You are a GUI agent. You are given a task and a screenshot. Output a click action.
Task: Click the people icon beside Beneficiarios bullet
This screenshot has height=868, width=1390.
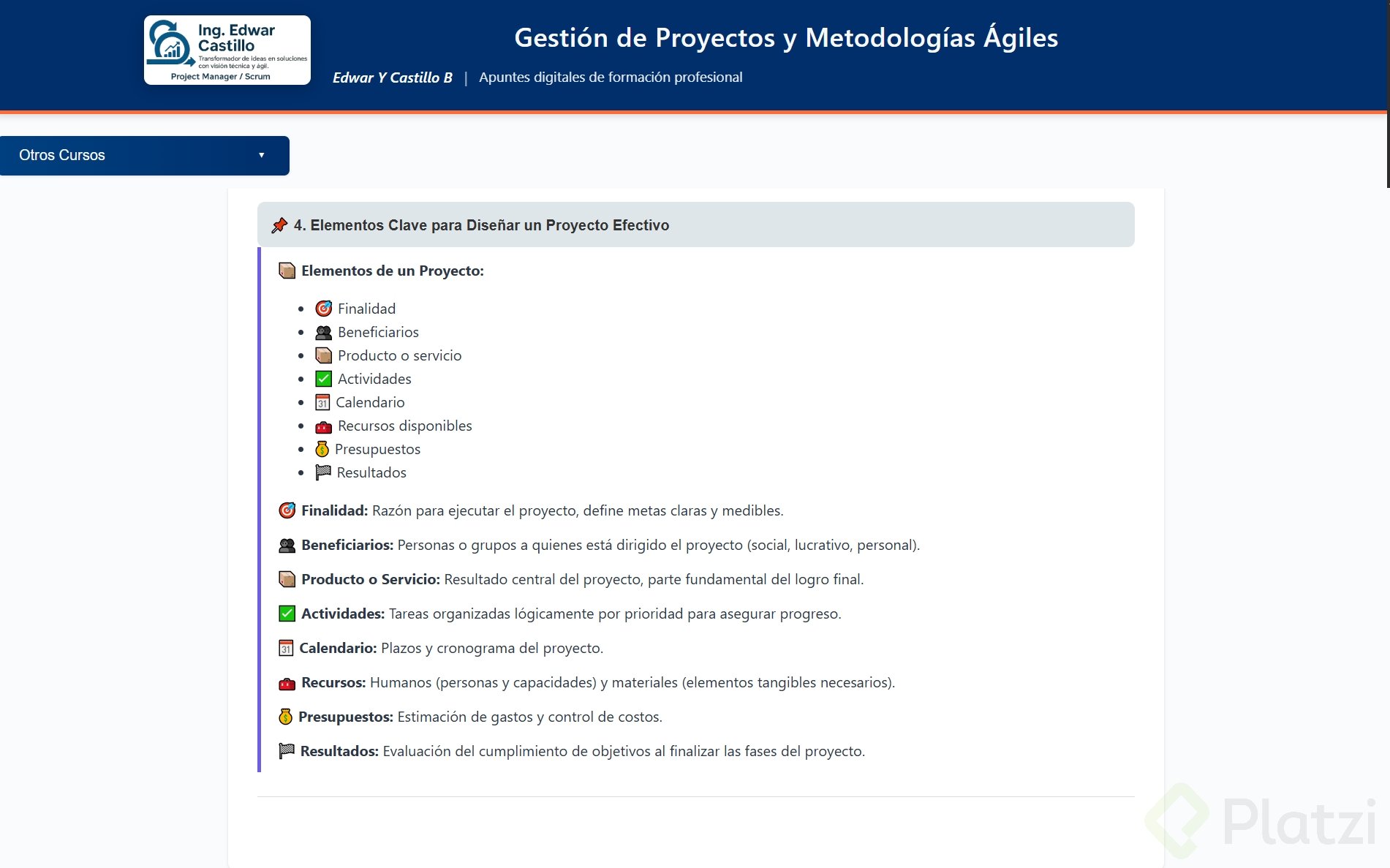click(323, 333)
